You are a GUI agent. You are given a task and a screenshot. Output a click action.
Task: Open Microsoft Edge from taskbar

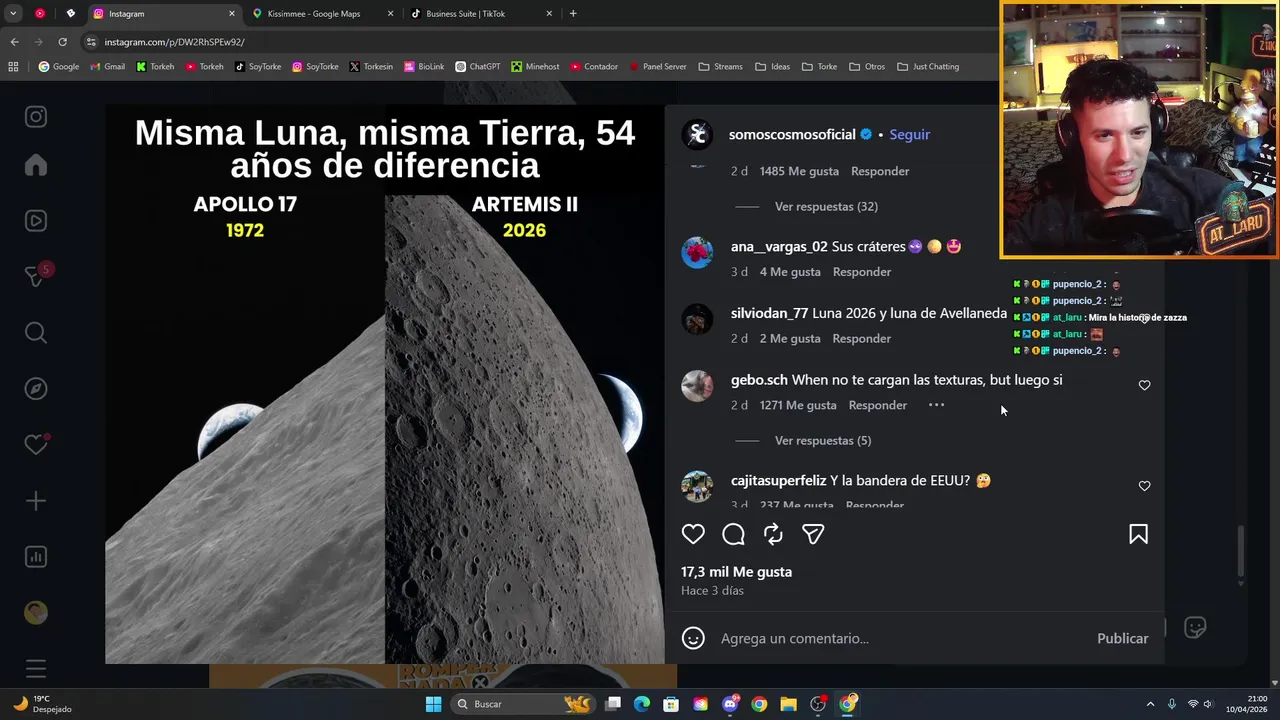point(642,704)
